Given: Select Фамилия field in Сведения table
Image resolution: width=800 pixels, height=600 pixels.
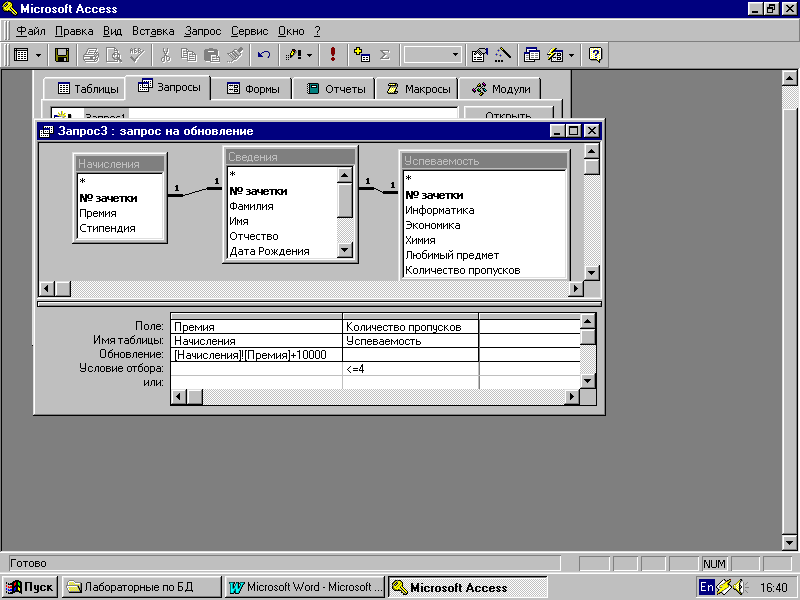Looking at the screenshot, I should click(x=251, y=206).
